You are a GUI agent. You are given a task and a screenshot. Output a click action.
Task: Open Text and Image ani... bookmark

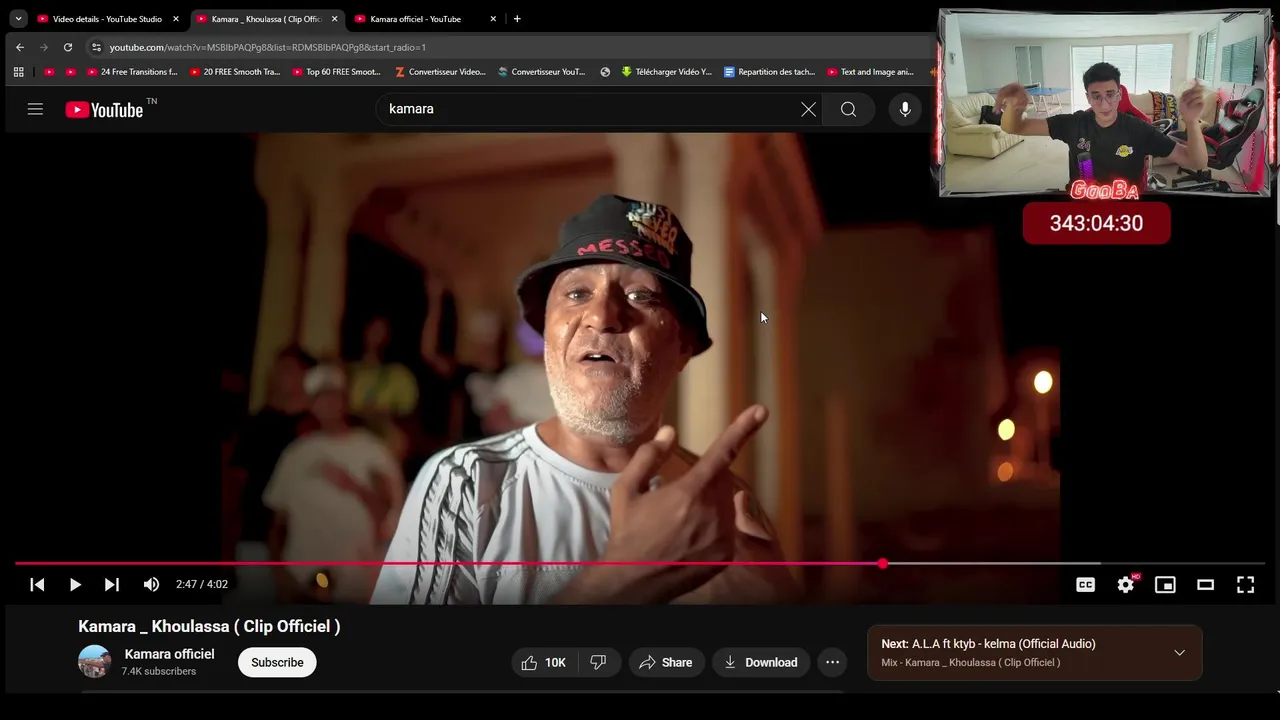871,72
